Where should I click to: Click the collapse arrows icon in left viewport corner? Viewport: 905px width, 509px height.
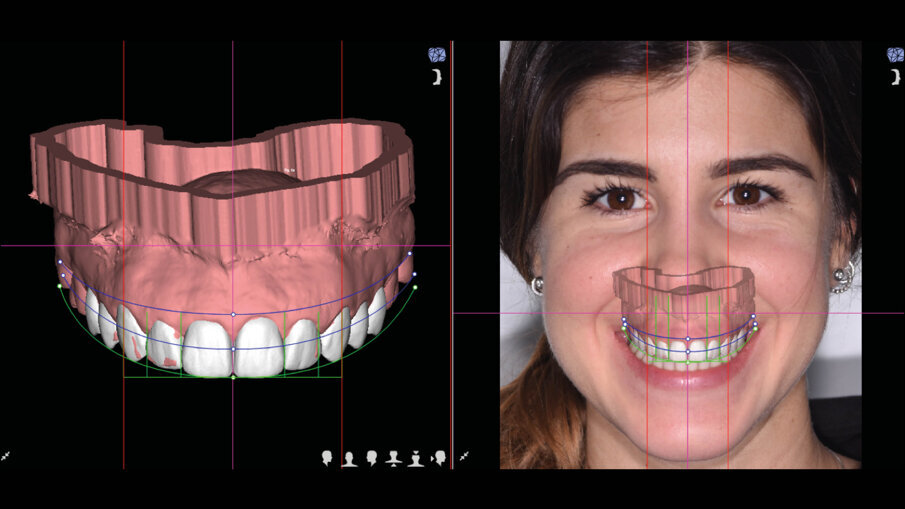pyautogui.click(x=6, y=456)
